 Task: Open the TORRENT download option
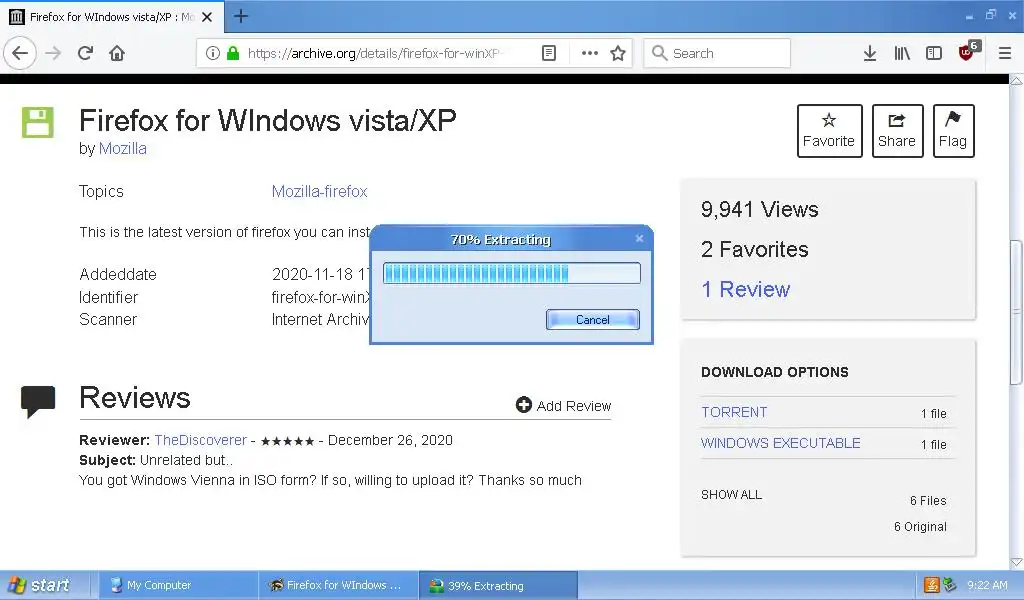(734, 412)
